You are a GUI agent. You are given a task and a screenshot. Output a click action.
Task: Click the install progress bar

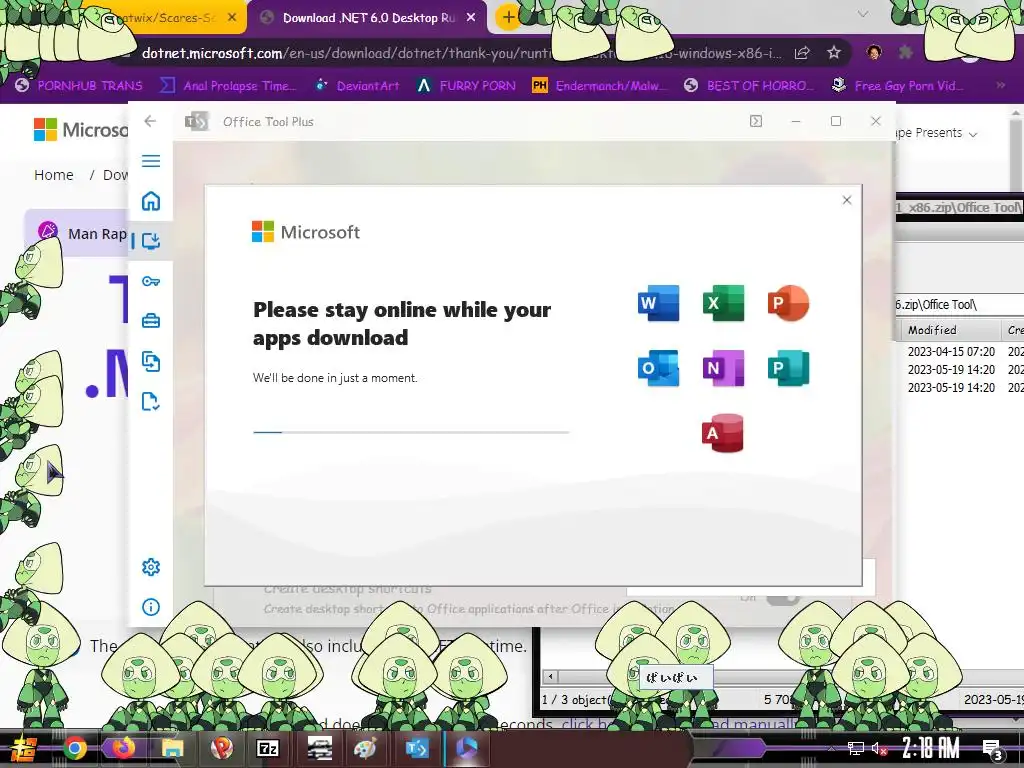coord(411,432)
